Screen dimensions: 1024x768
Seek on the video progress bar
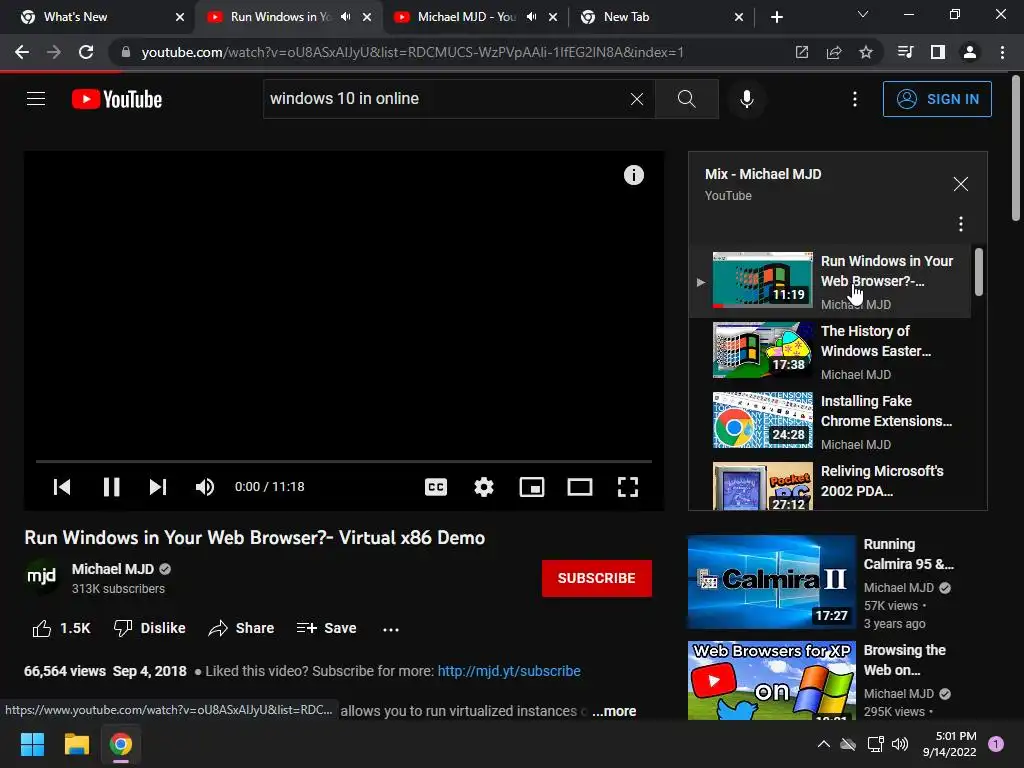344,461
